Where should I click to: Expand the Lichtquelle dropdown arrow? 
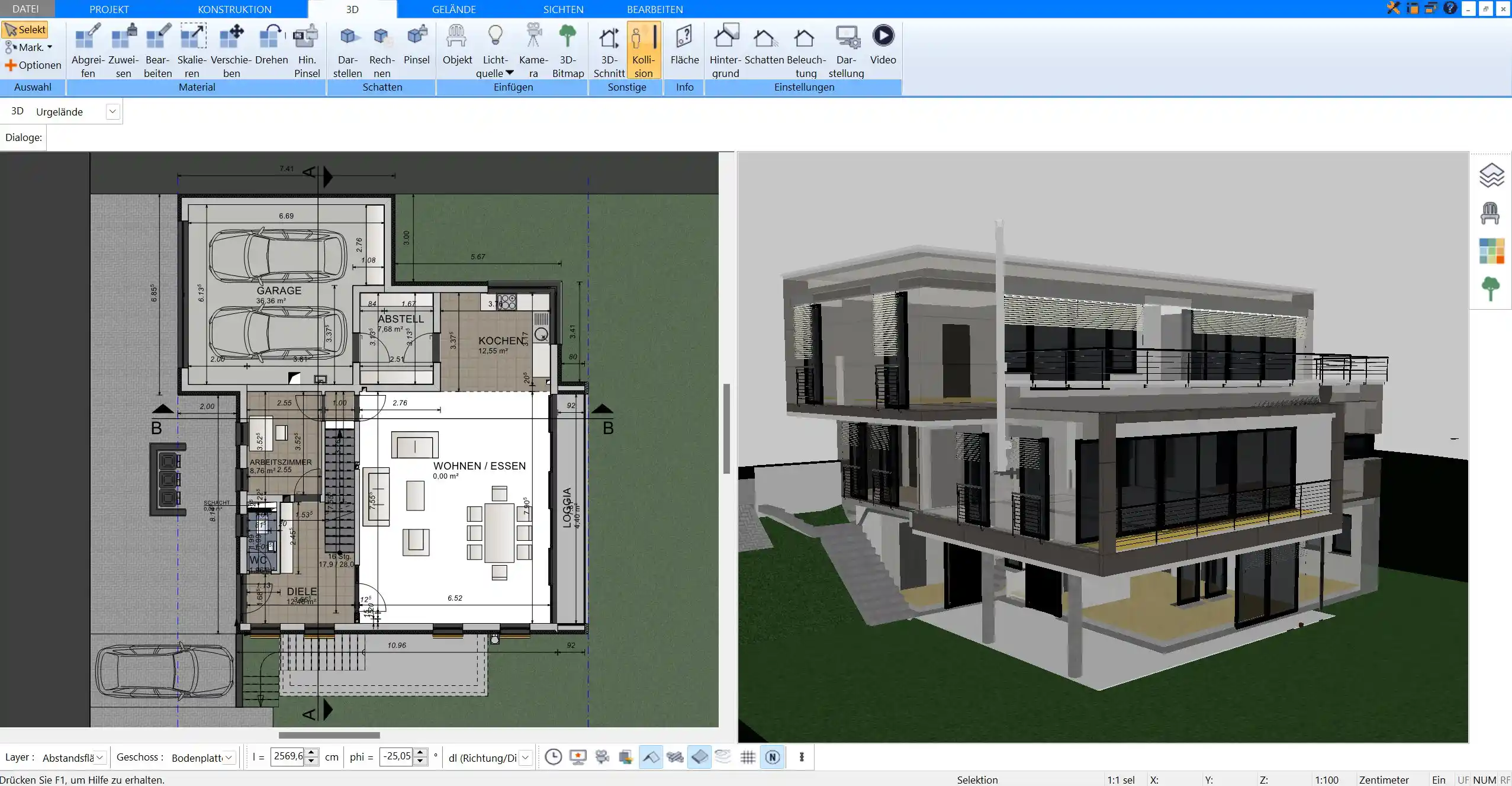pos(510,73)
